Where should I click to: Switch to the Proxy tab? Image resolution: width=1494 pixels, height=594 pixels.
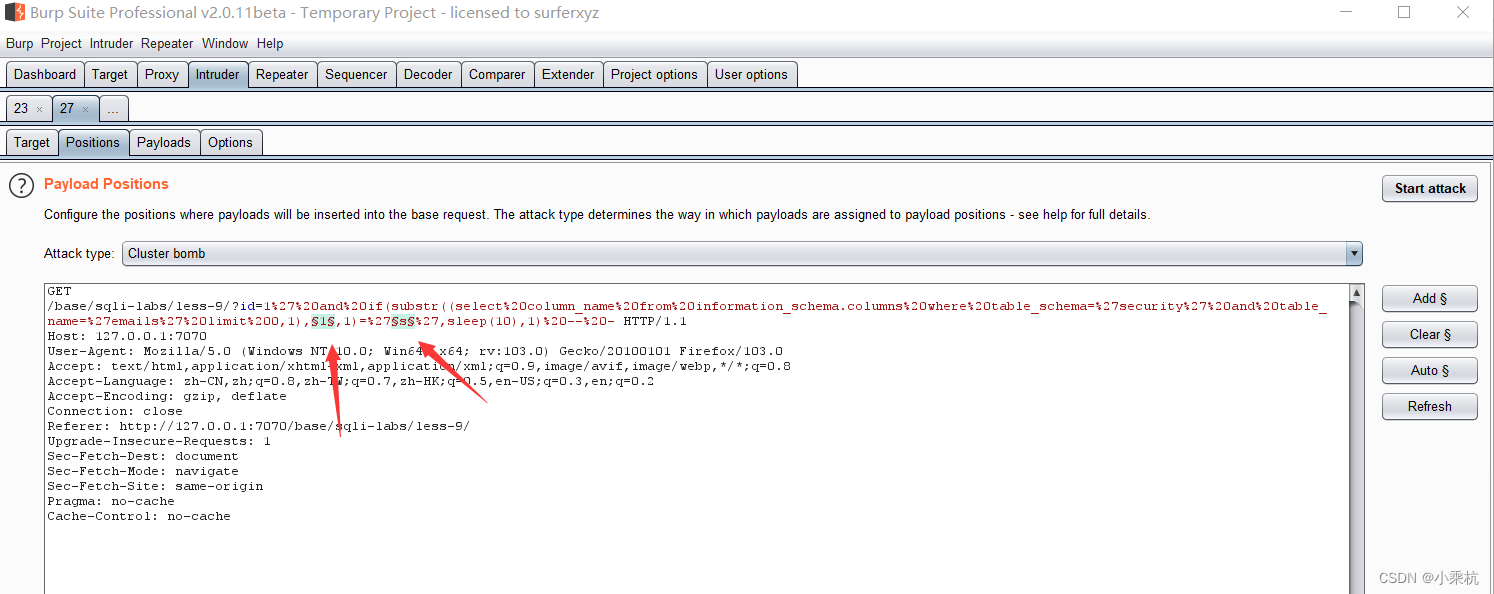162,75
